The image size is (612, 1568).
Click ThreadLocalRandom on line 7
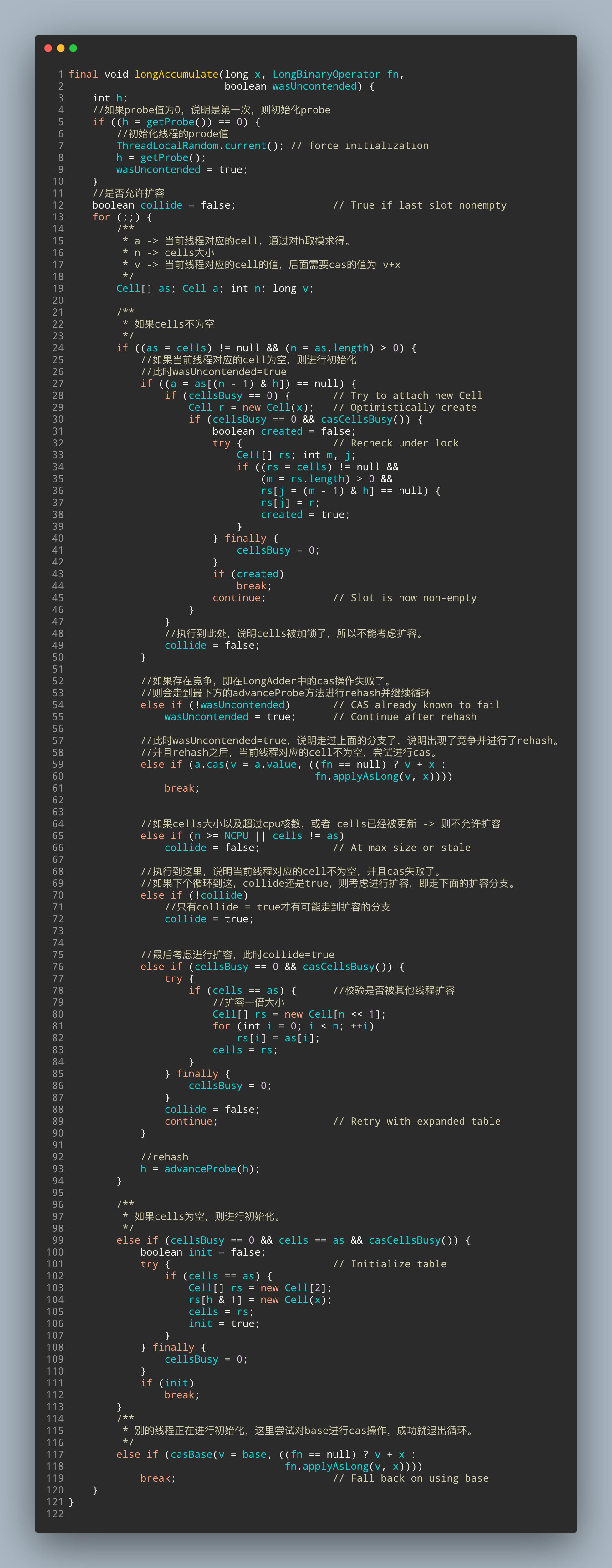click(x=167, y=146)
